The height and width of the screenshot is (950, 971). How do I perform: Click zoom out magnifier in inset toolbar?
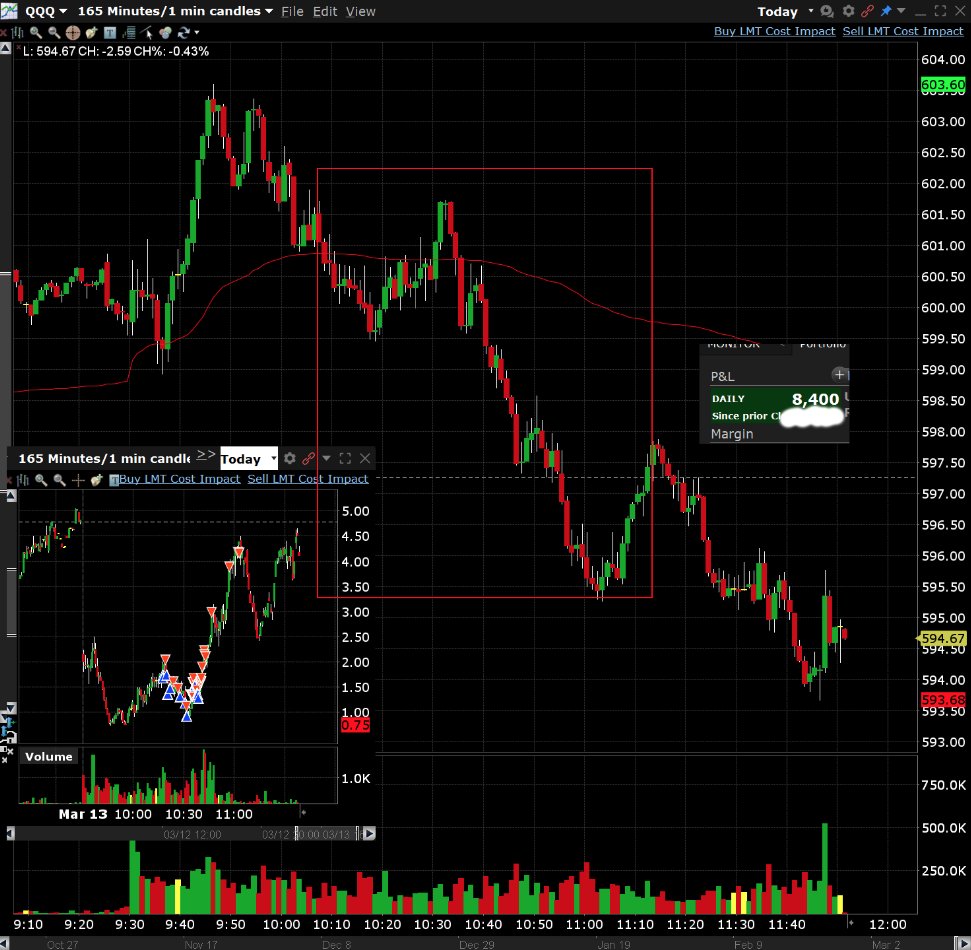59,480
